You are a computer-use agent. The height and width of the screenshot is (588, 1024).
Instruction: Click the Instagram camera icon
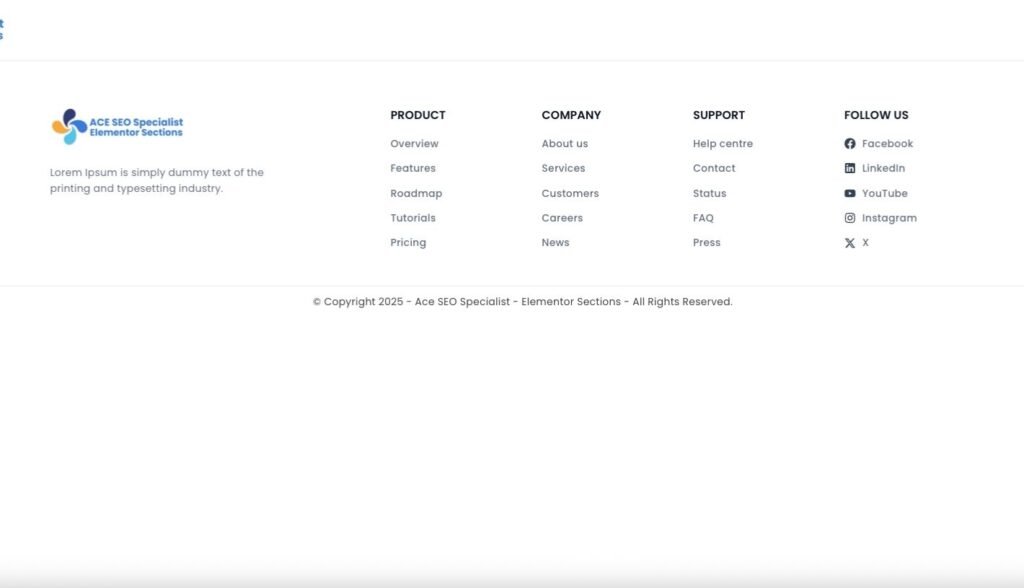pos(850,218)
